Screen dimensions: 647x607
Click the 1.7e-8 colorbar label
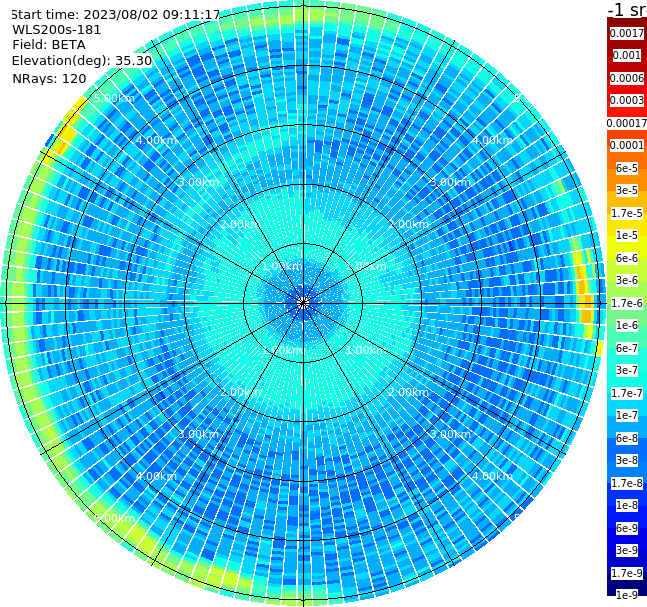(627, 483)
